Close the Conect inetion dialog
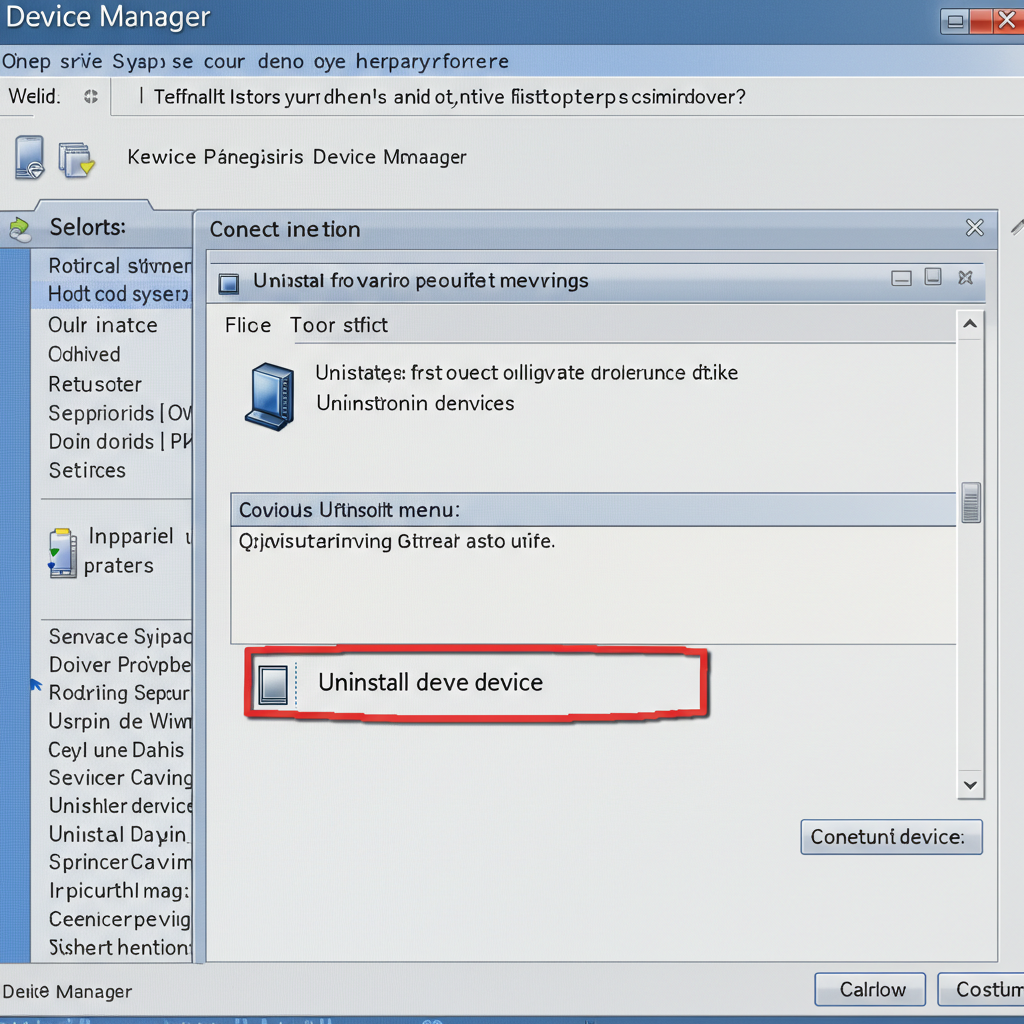 [x=974, y=227]
